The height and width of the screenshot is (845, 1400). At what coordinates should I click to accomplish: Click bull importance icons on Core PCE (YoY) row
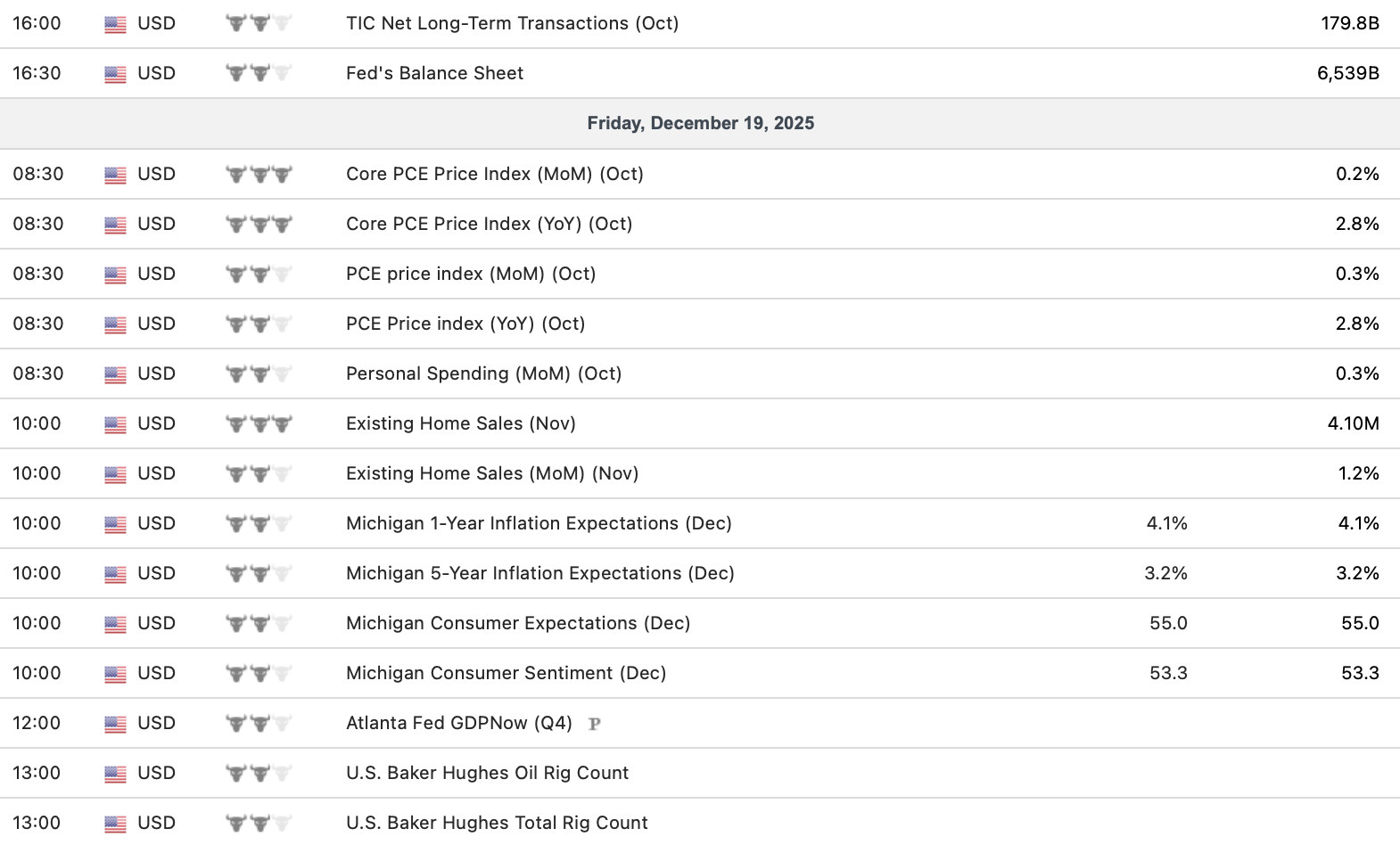[x=259, y=224]
